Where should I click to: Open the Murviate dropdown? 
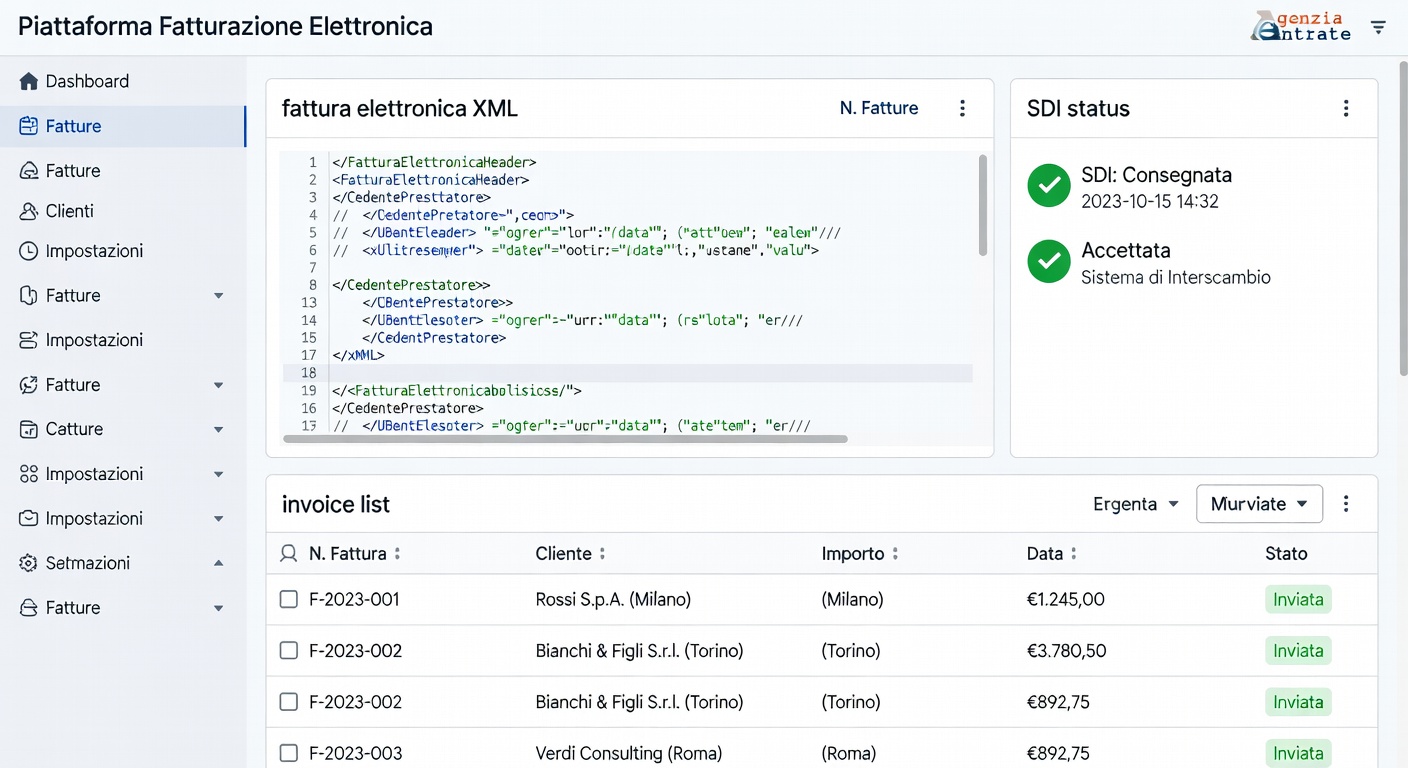(x=1259, y=504)
